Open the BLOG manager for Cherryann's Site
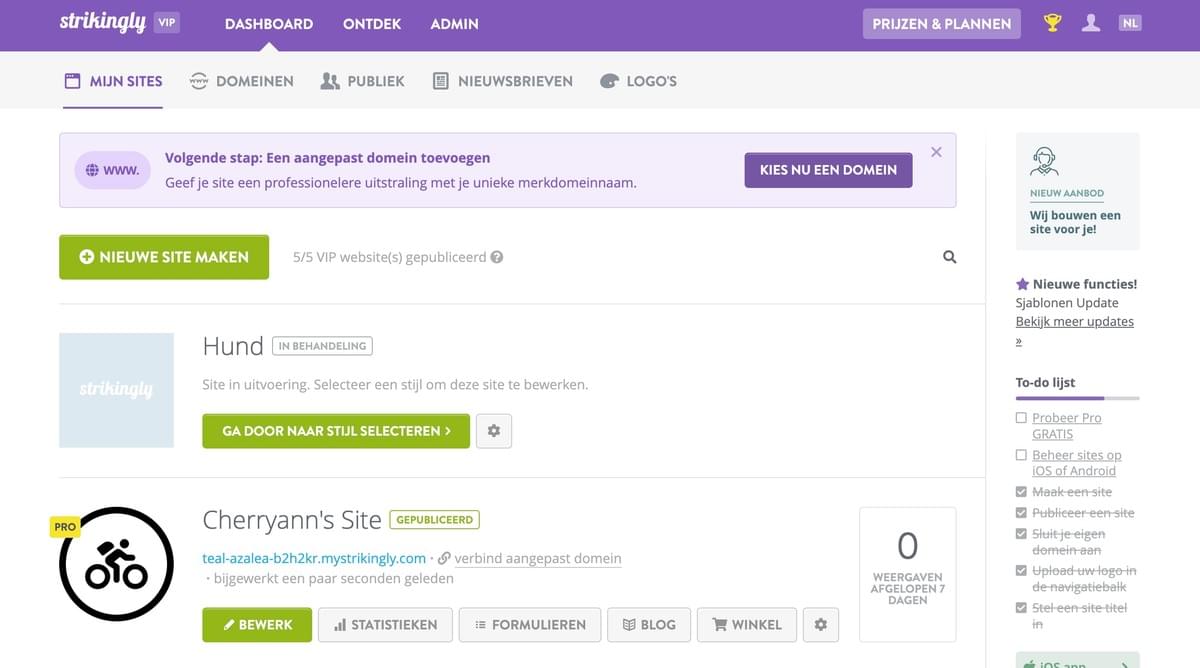 point(648,624)
